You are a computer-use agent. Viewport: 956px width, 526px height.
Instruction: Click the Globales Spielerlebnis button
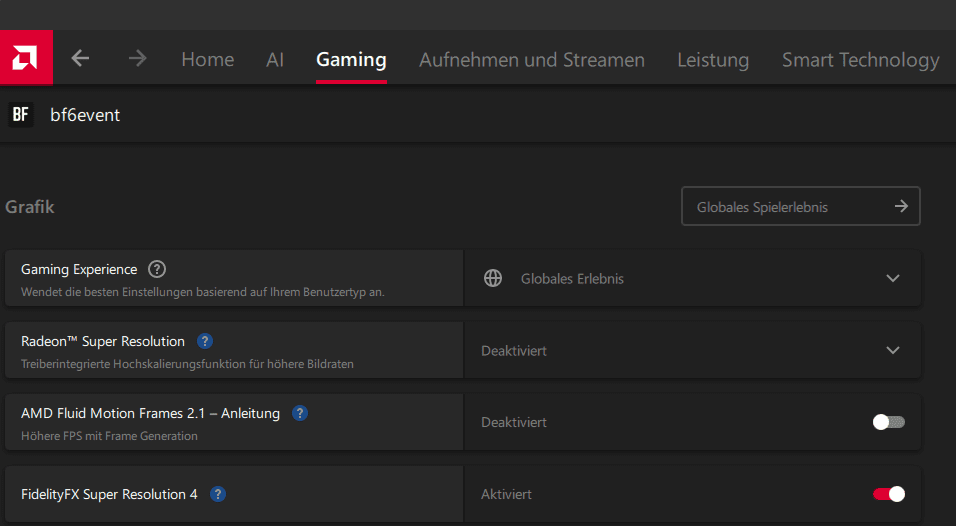pos(801,207)
